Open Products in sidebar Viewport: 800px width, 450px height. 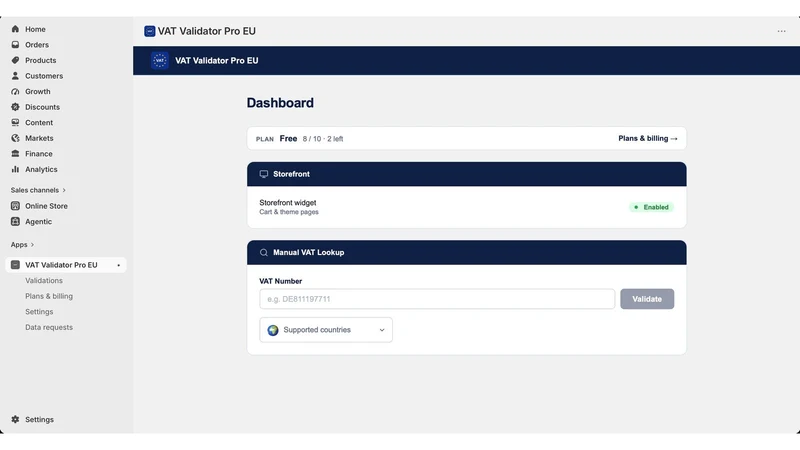41,60
